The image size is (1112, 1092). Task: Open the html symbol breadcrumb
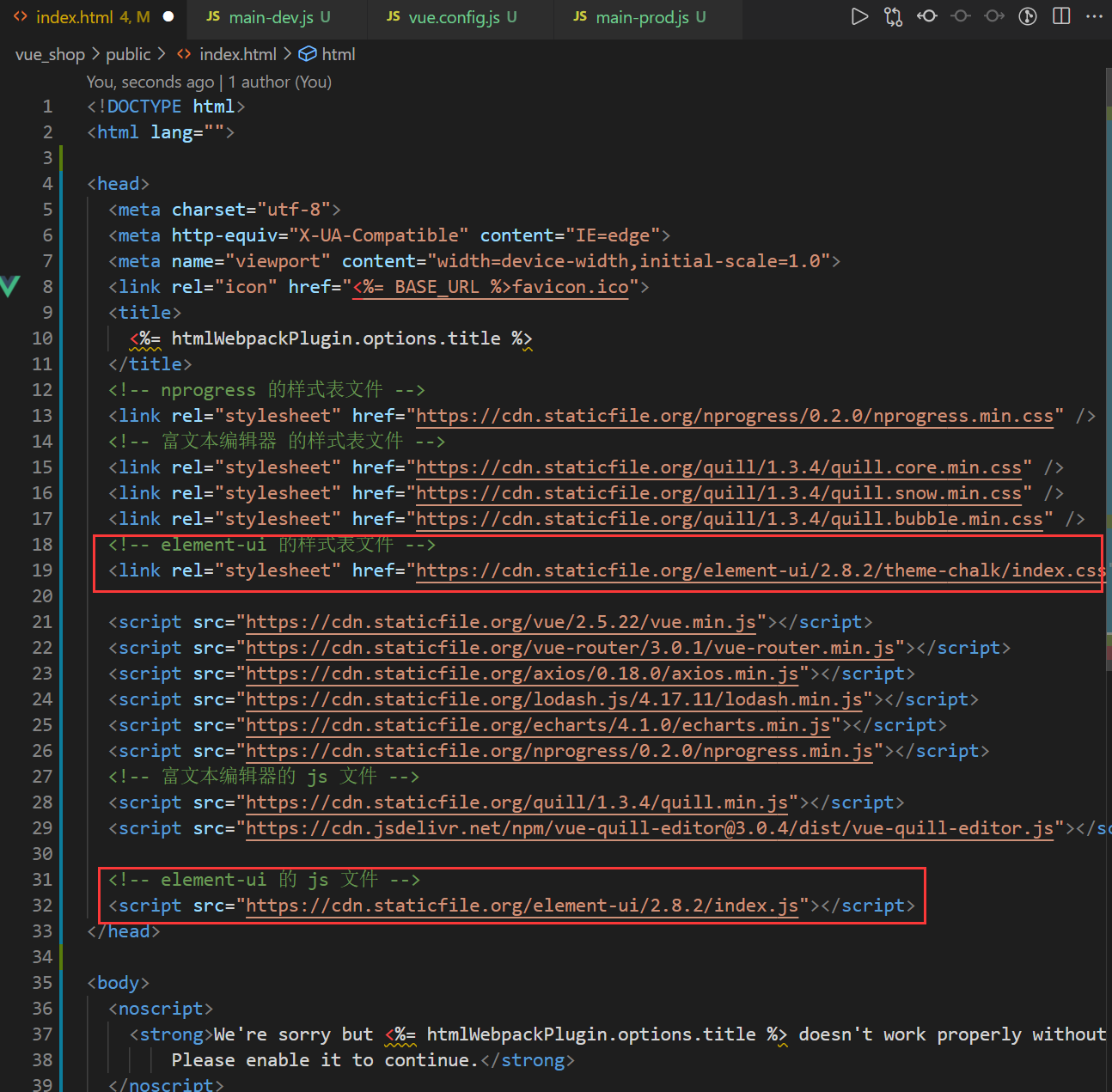pyautogui.click(x=338, y=54)
